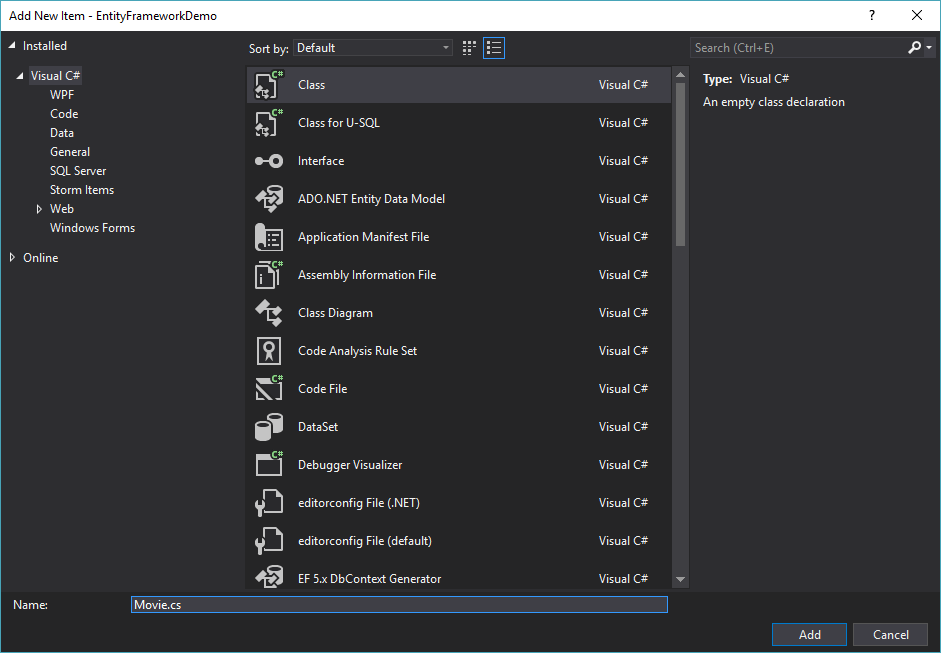Click the template list scroll down arrow
The height and width of the screenshot is (653, 941).
click(x=680, y=579)
